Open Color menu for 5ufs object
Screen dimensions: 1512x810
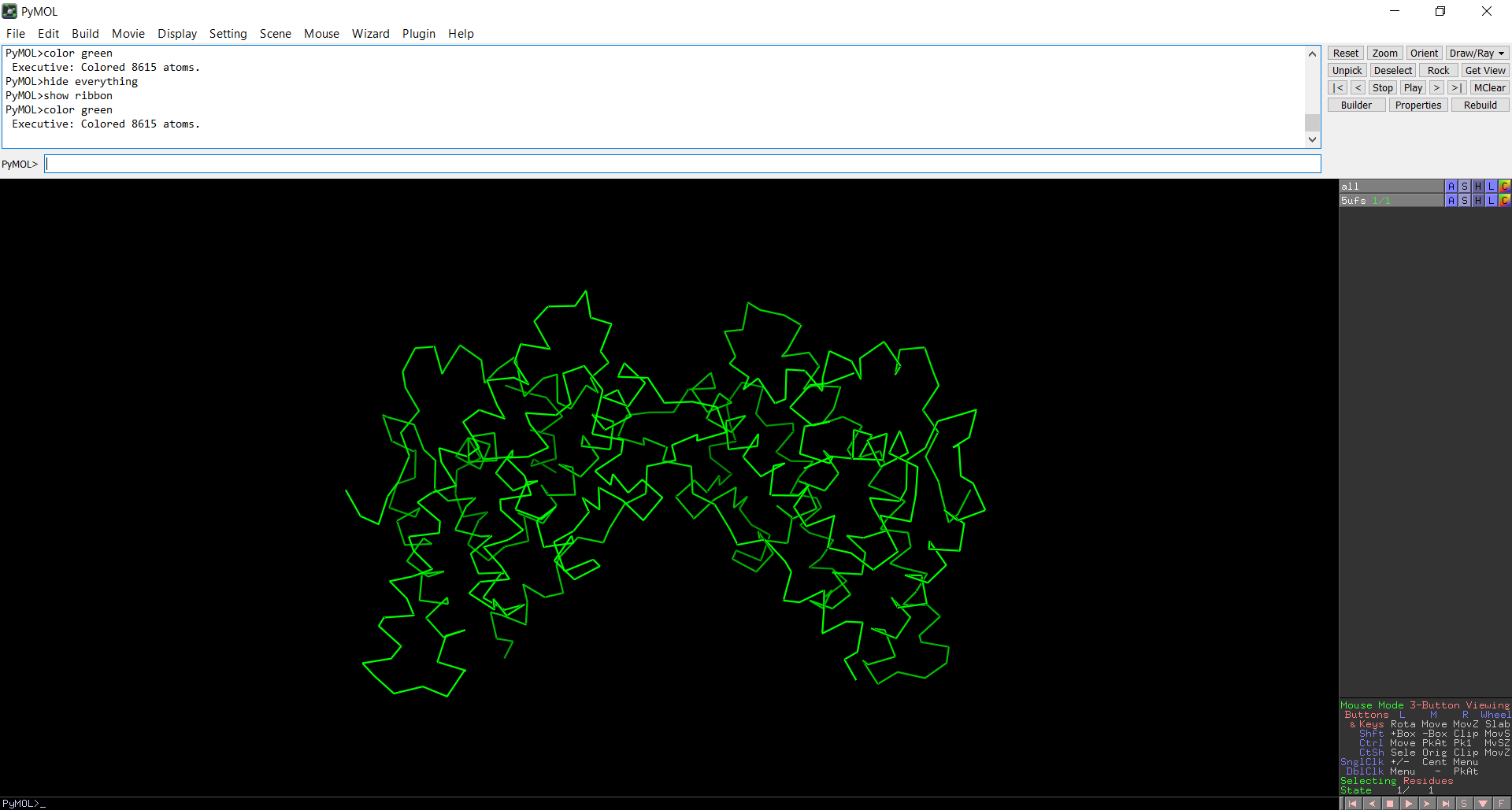click(1504, 201)
